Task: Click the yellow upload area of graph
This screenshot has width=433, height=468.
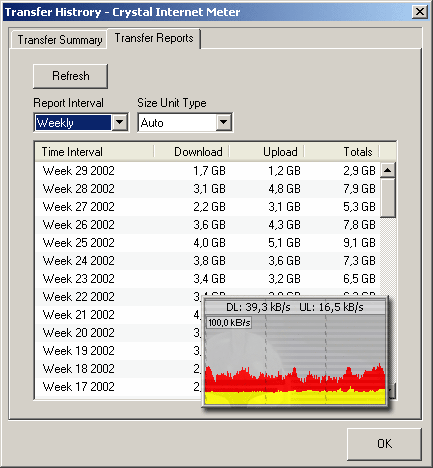Action: [295, 398]
